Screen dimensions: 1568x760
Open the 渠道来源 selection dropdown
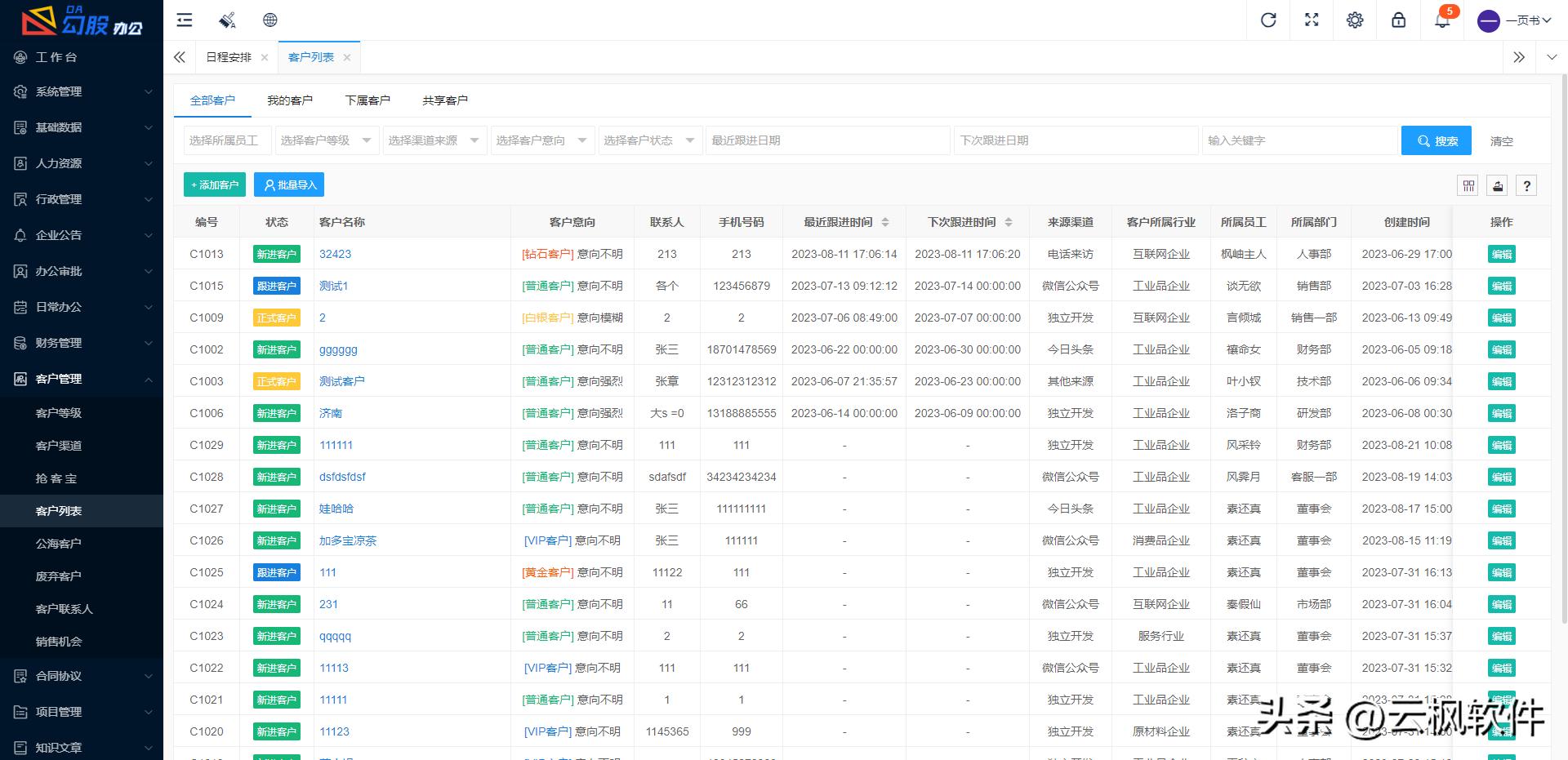[433, 140]
